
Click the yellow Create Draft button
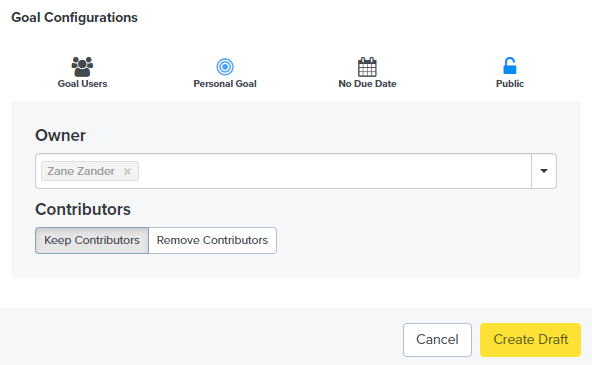(530, 340)
